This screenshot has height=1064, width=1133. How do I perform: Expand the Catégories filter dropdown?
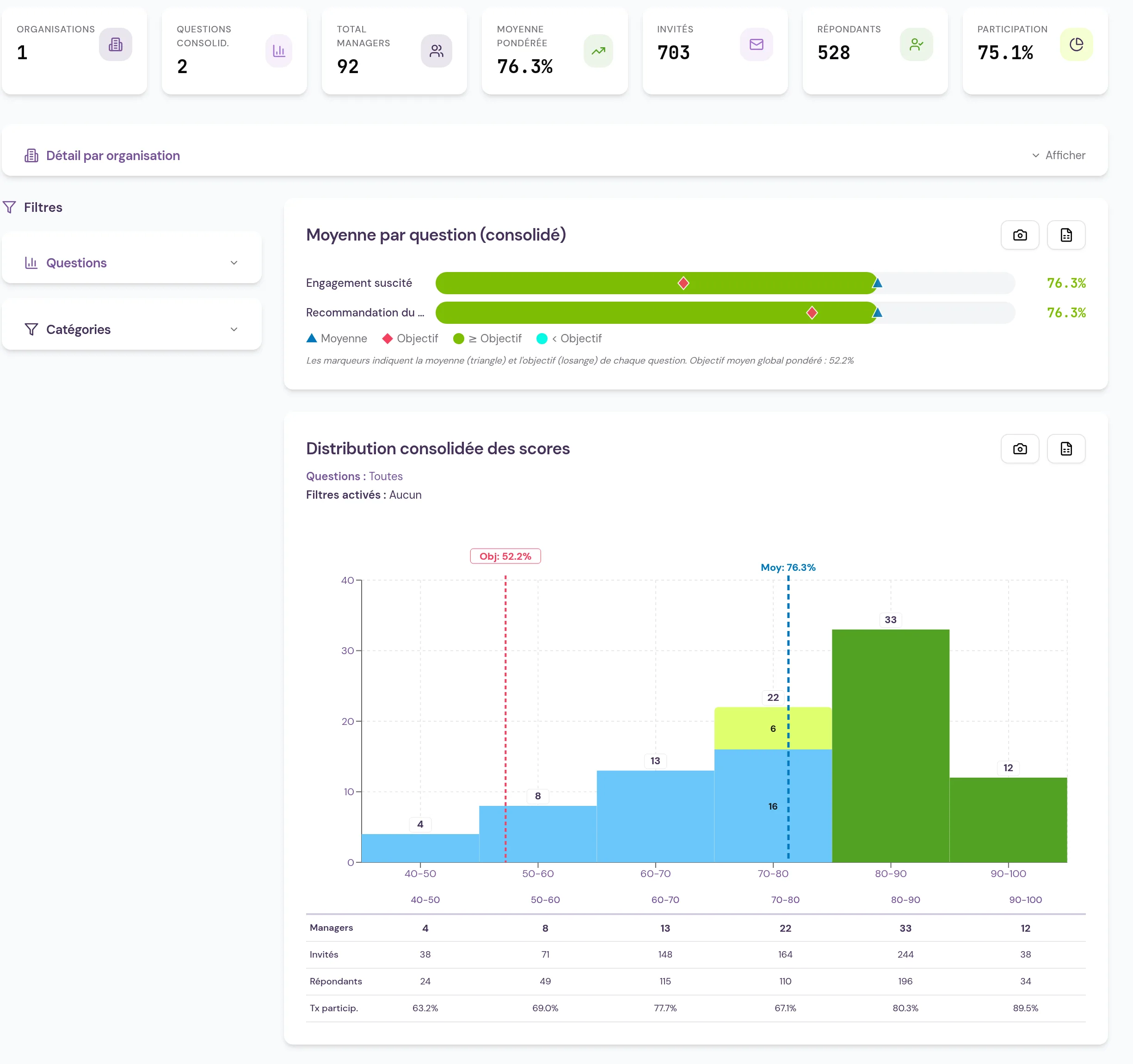(x=234, y=329)
